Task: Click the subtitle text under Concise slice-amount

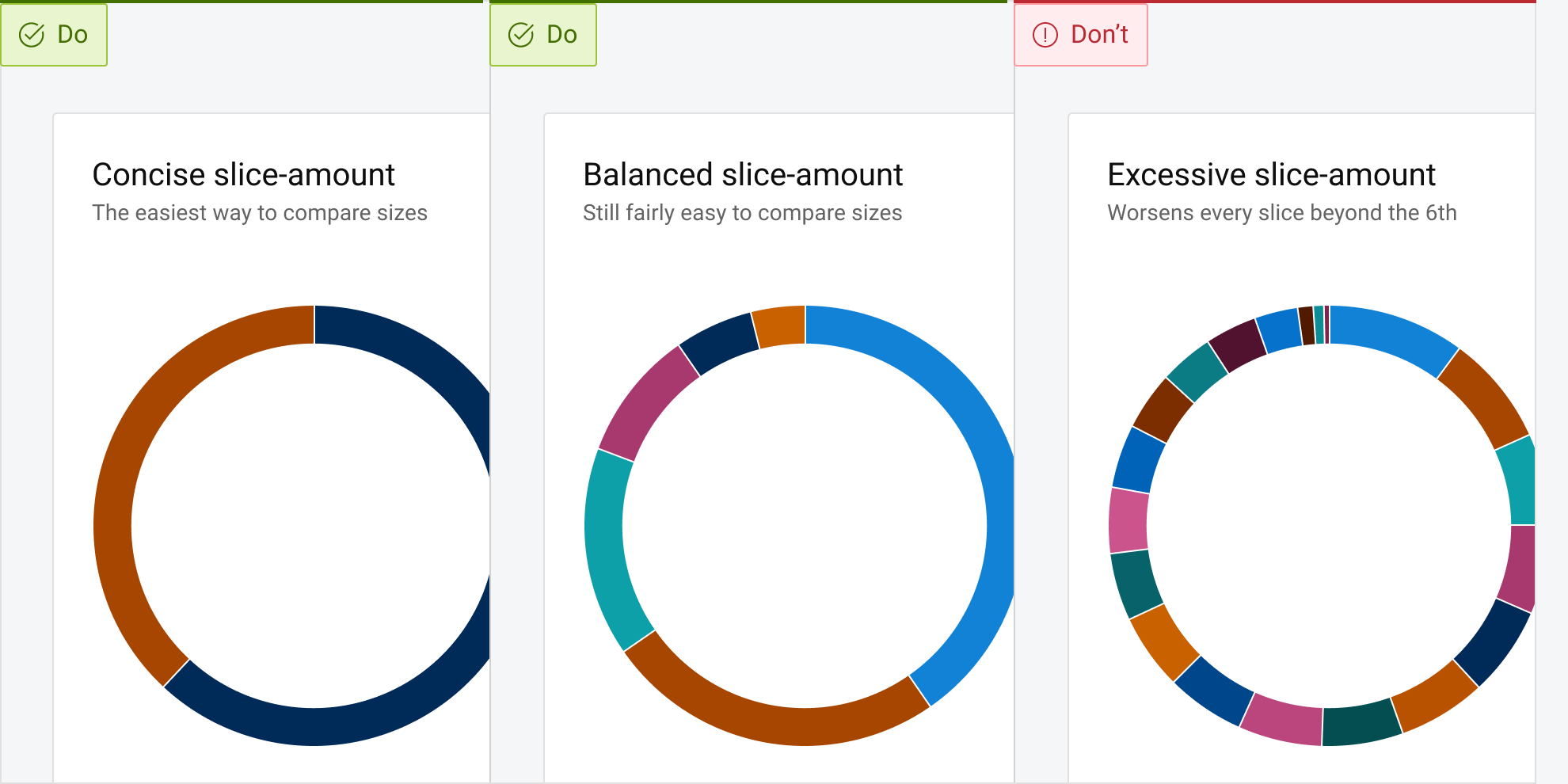Action: click(261, 212)
